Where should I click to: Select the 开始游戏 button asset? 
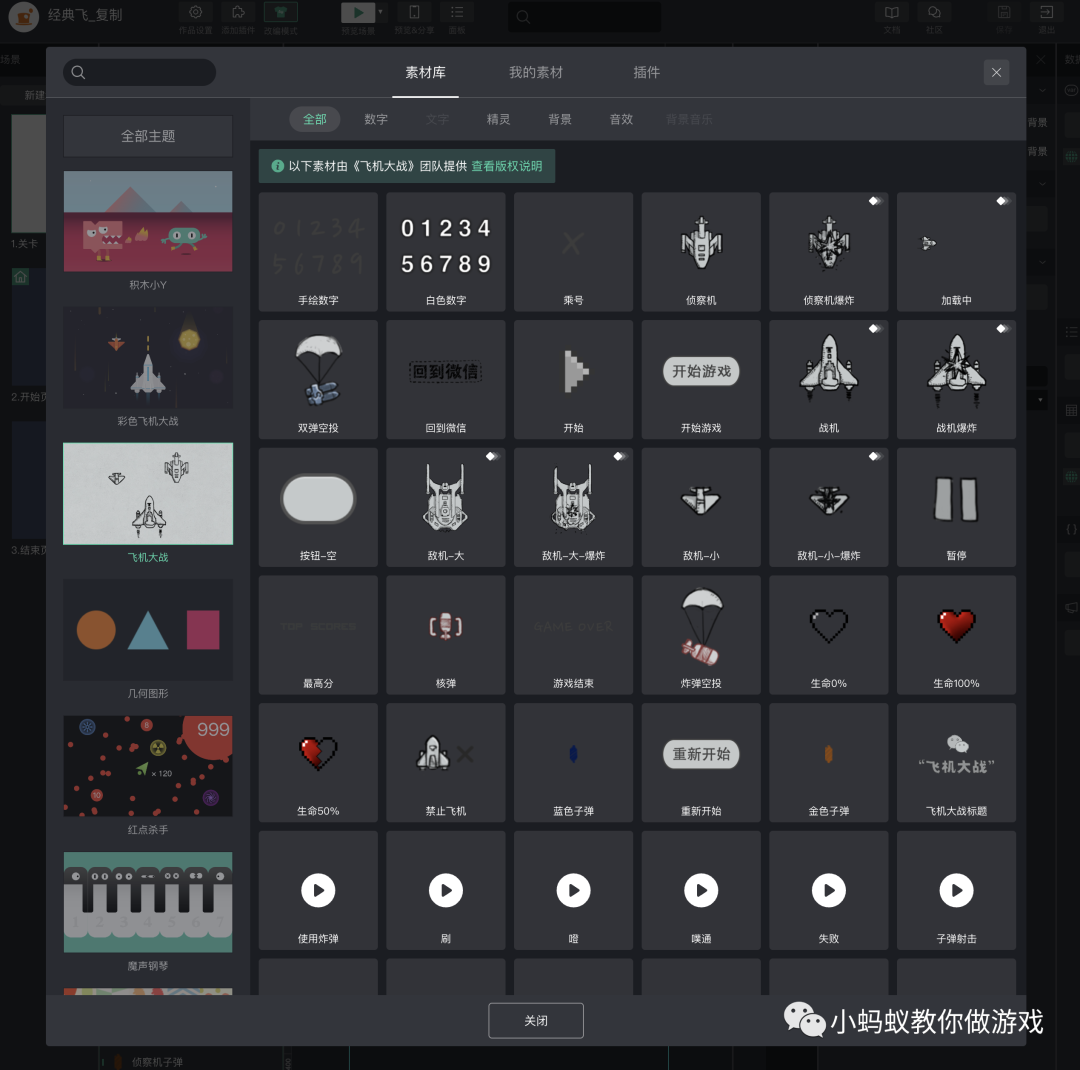point(701,379)
